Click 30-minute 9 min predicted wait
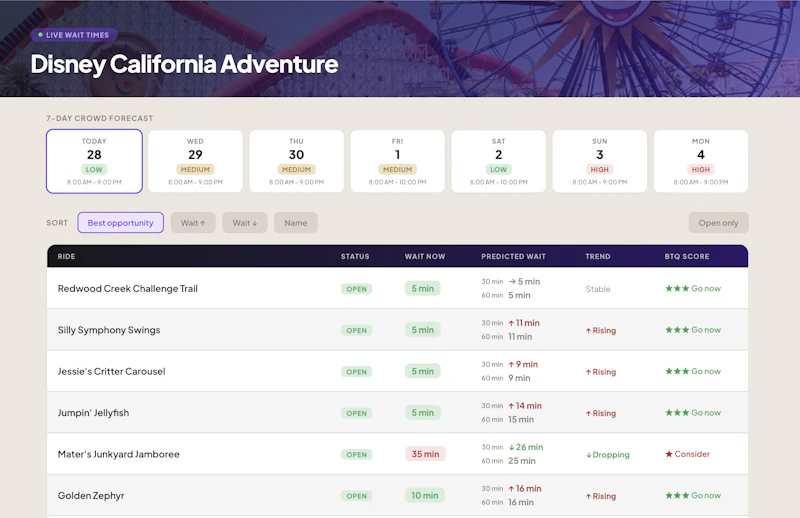This screenshot has height=518, width=800. 523,364
